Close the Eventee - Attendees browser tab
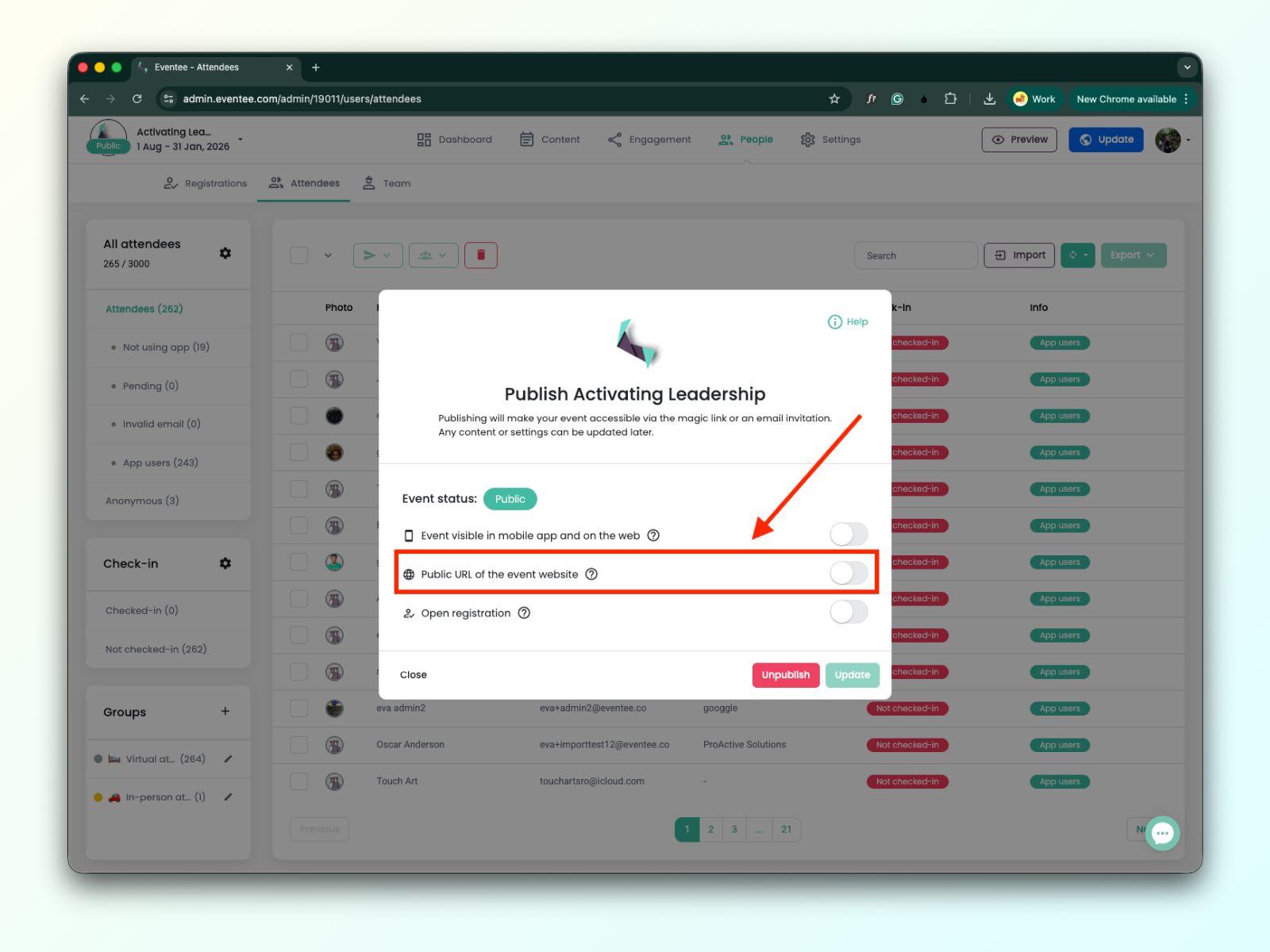 click(x=289, y=67)
